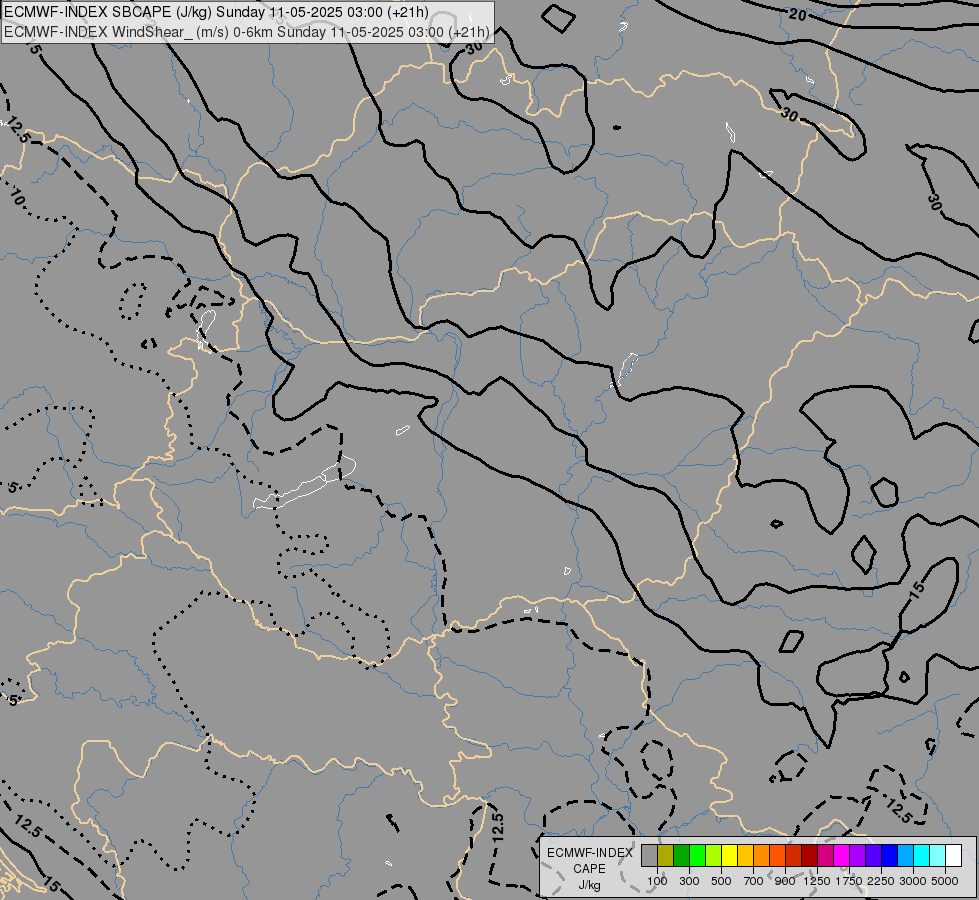Click the "5000" legend value
This screenshot has height=900, width=979.
pyautogui.click(x=945, y=881)
